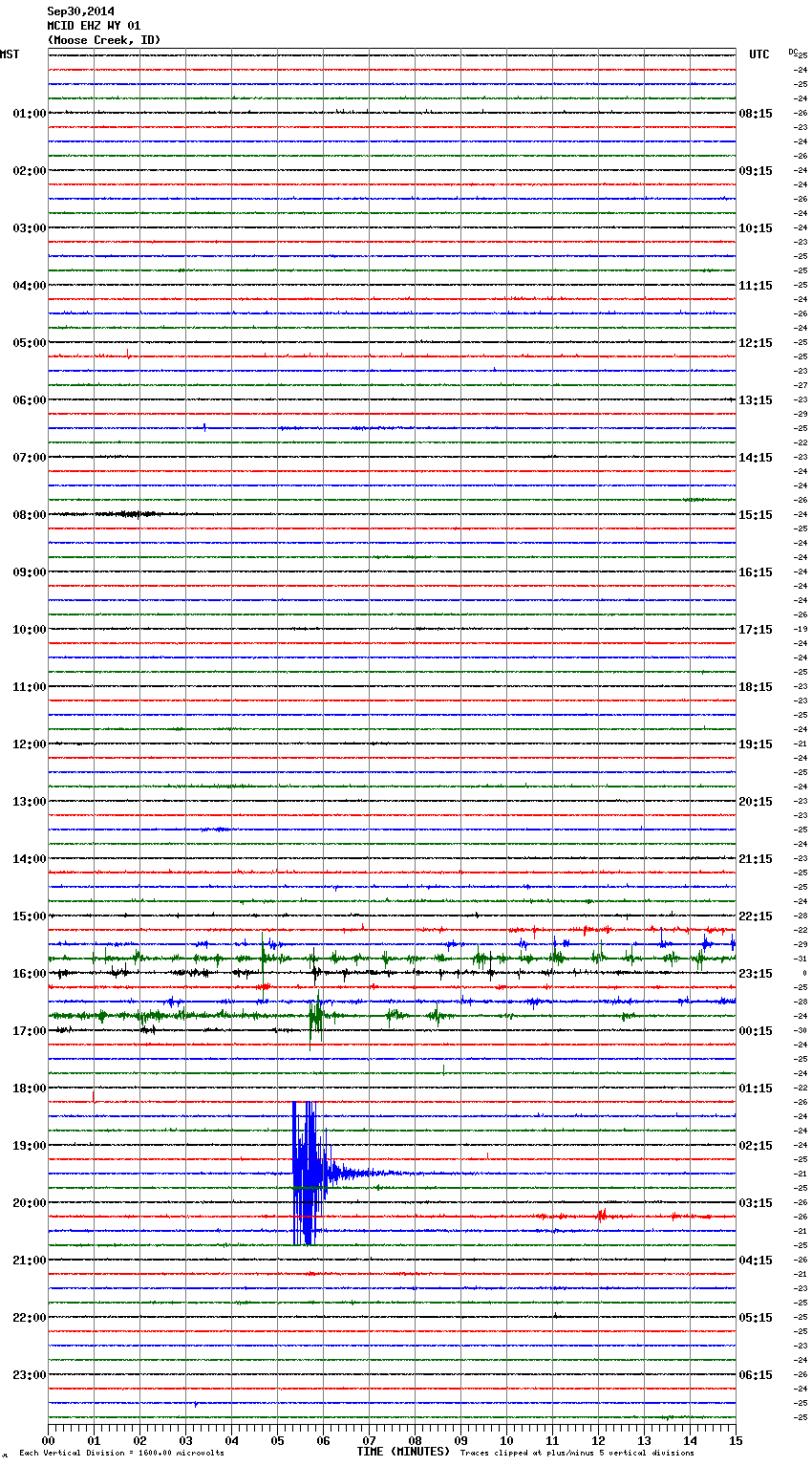This screenshot has height=1466, width=812.
Task: Click the 00 minute tick label on x-axis
Action: 48,1440
